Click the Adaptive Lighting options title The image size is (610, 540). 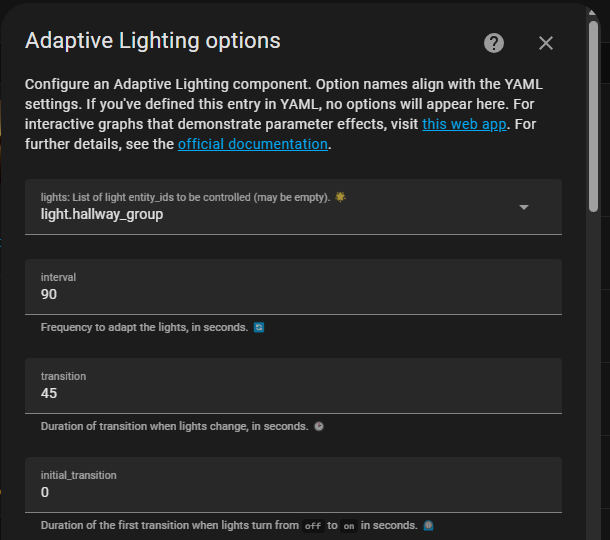pyautogui.click(x=152, y=41)
